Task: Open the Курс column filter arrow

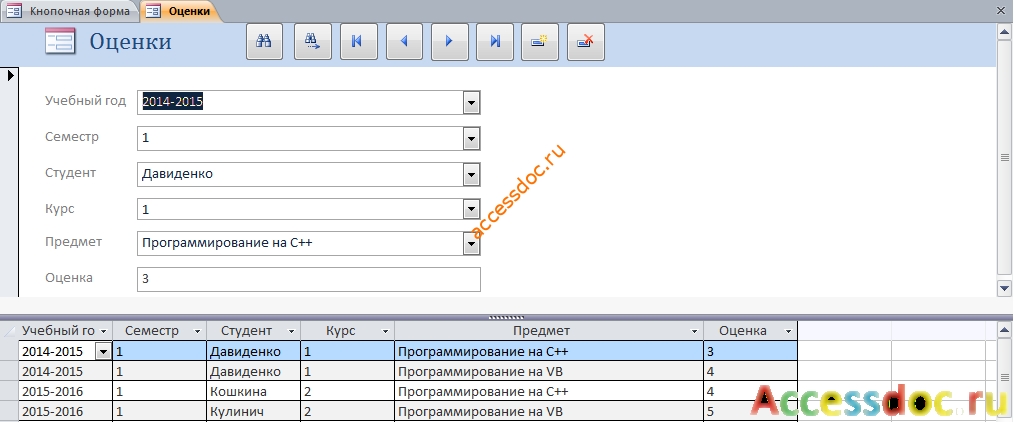Action: tap(385, 331)
